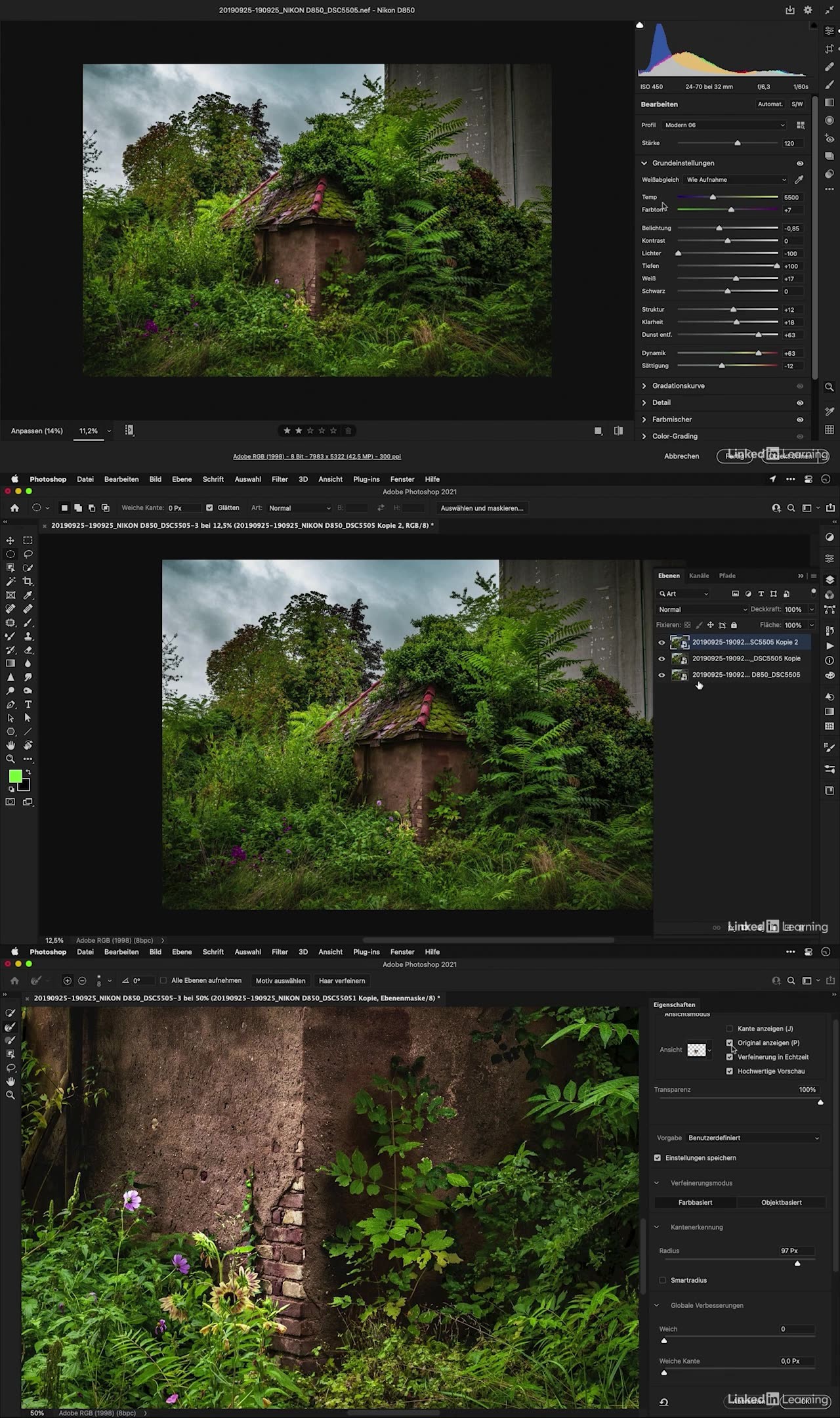Select the Gradient tool in the toolbar
The height and width of the screenshot is (1418, 840).
pyautogui.click(x=10, y=664)
